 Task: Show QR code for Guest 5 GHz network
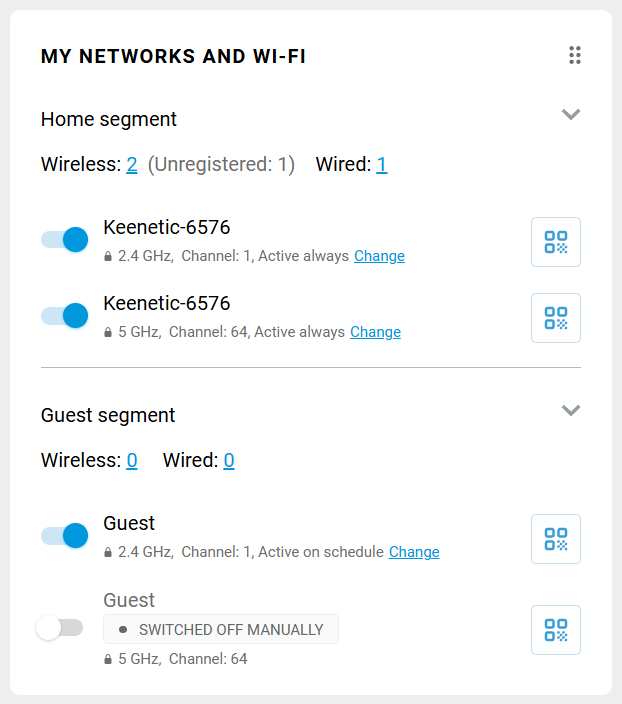(x=555, y=630)
